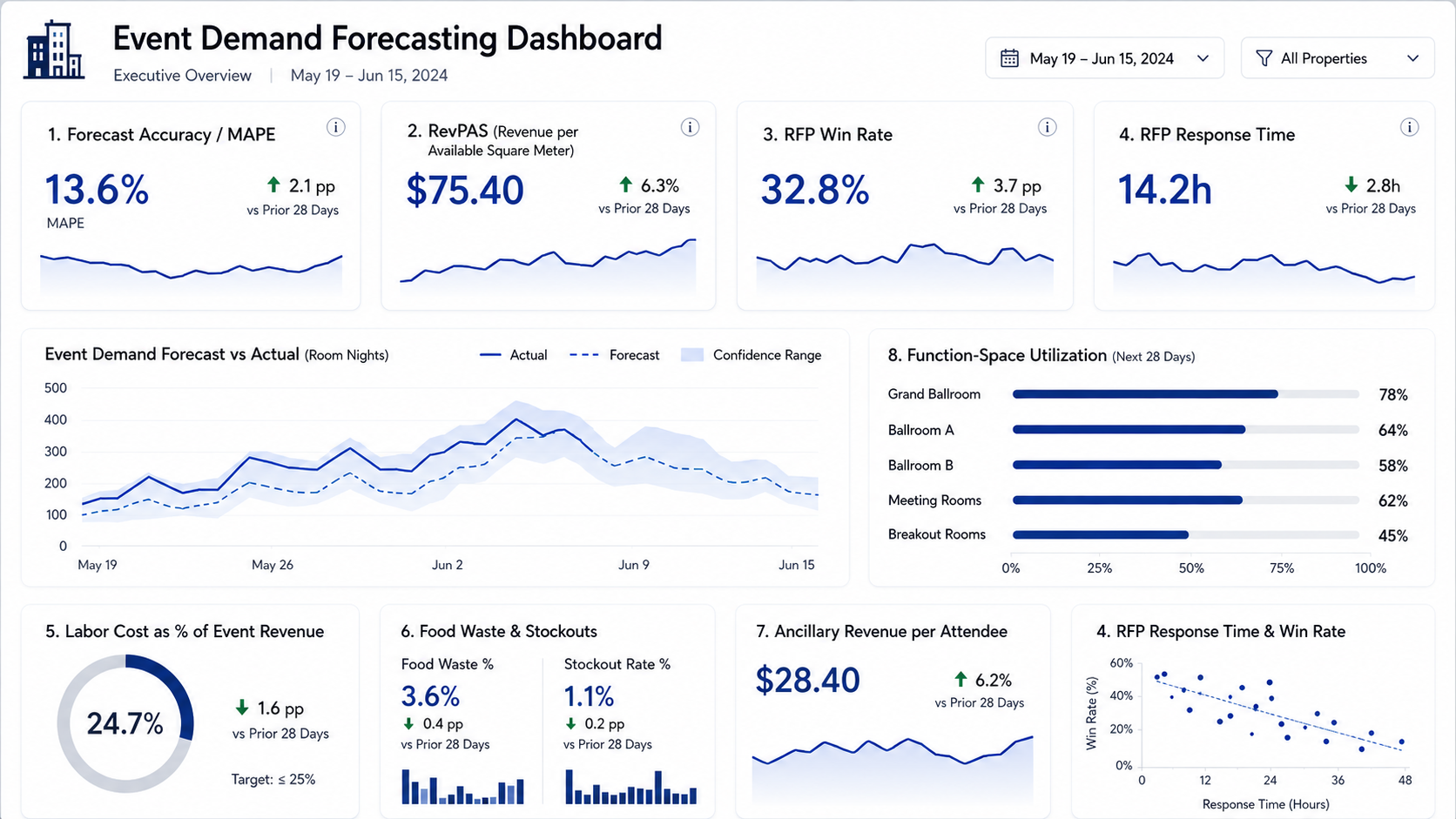The width and height of the screenshot is (1456, 819).
Task: Click the 45% utilization value
Action: point(1393,536)
